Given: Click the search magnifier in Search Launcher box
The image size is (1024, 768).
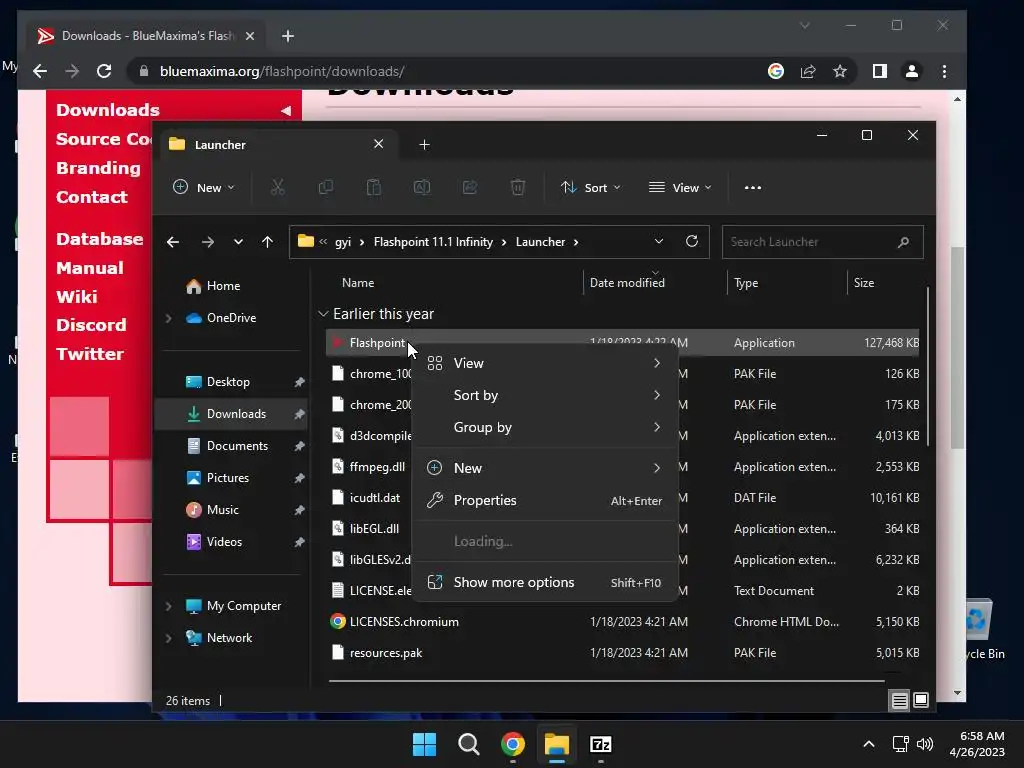Looking at the screenshot, I should 903,242.
